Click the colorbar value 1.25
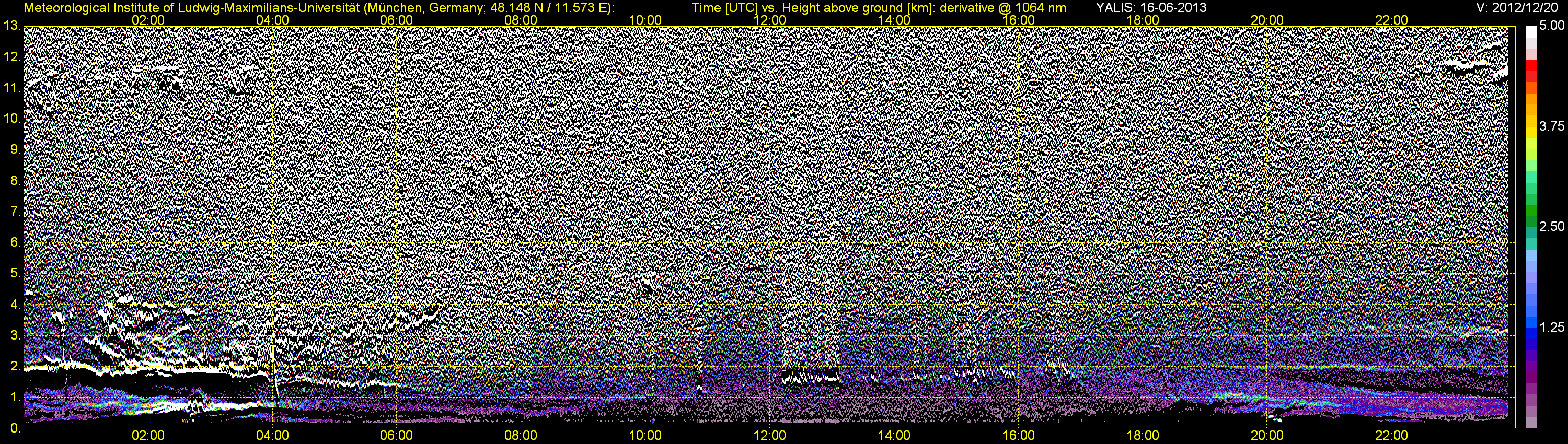 tap(1552, 327)
